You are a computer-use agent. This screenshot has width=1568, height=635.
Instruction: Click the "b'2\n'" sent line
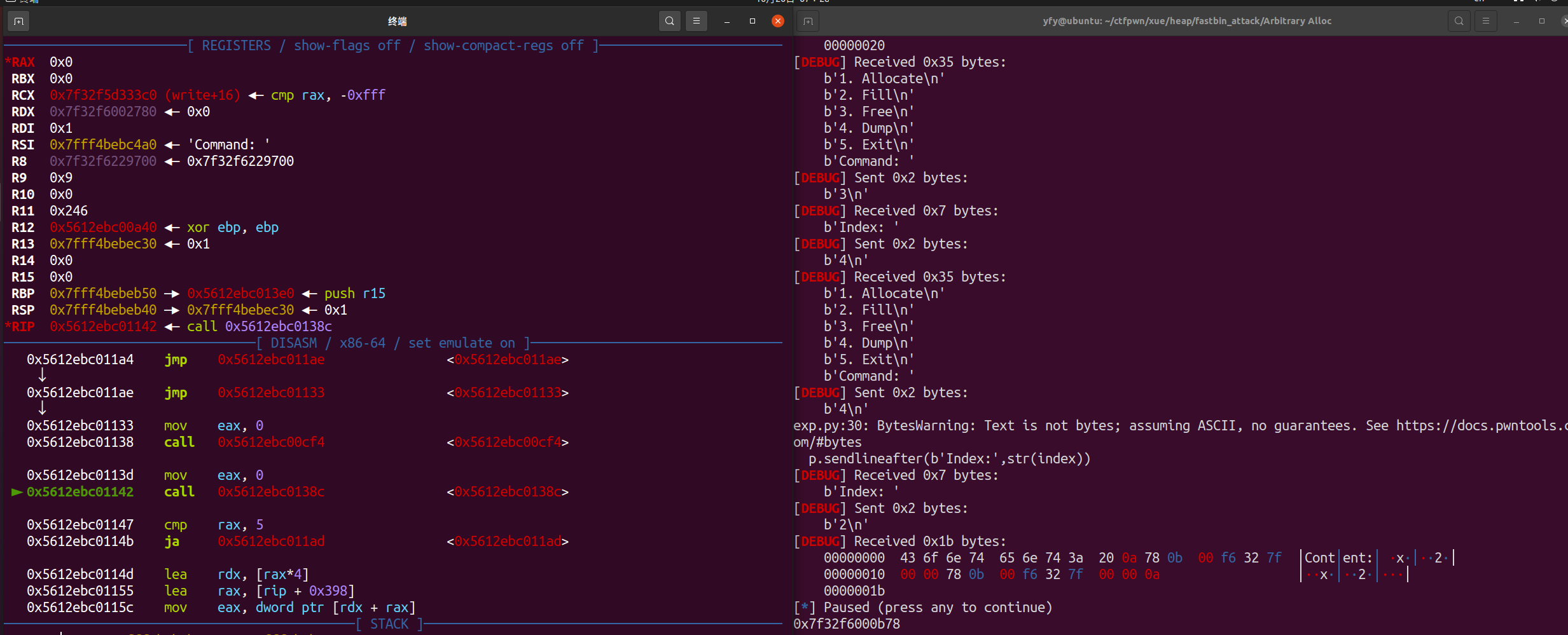point(846,525)
